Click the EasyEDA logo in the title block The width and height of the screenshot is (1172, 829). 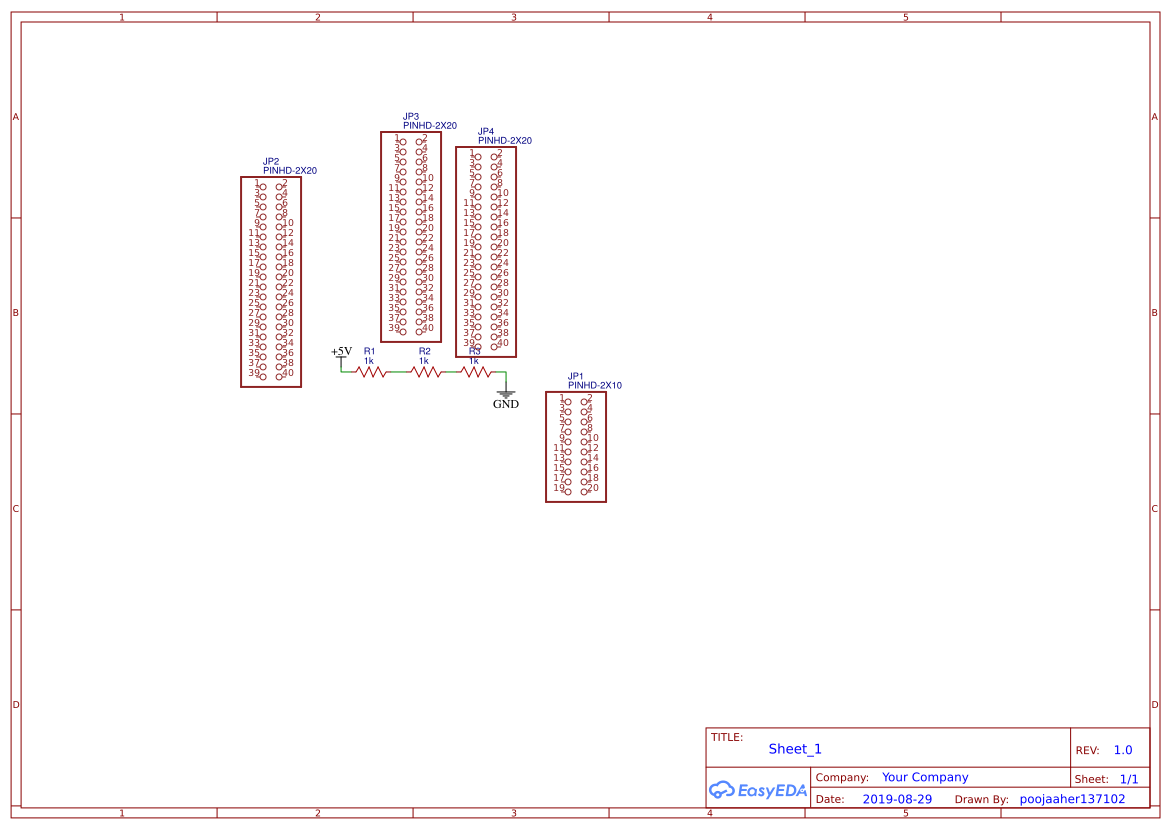coord(757,790)
